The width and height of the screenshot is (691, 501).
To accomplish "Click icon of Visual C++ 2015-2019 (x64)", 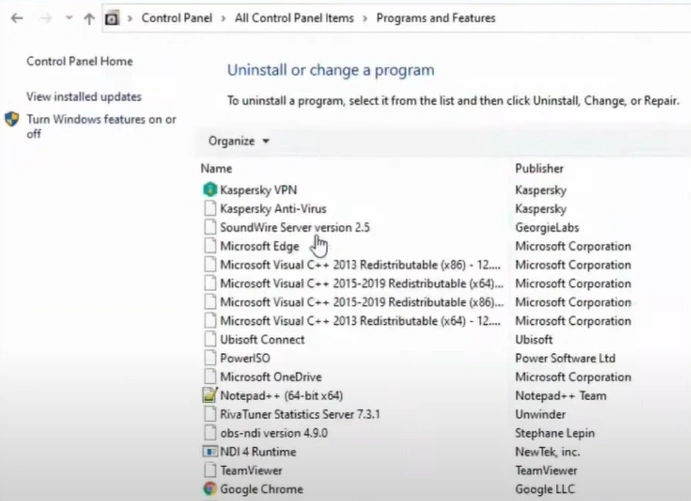I will [210, 283].
